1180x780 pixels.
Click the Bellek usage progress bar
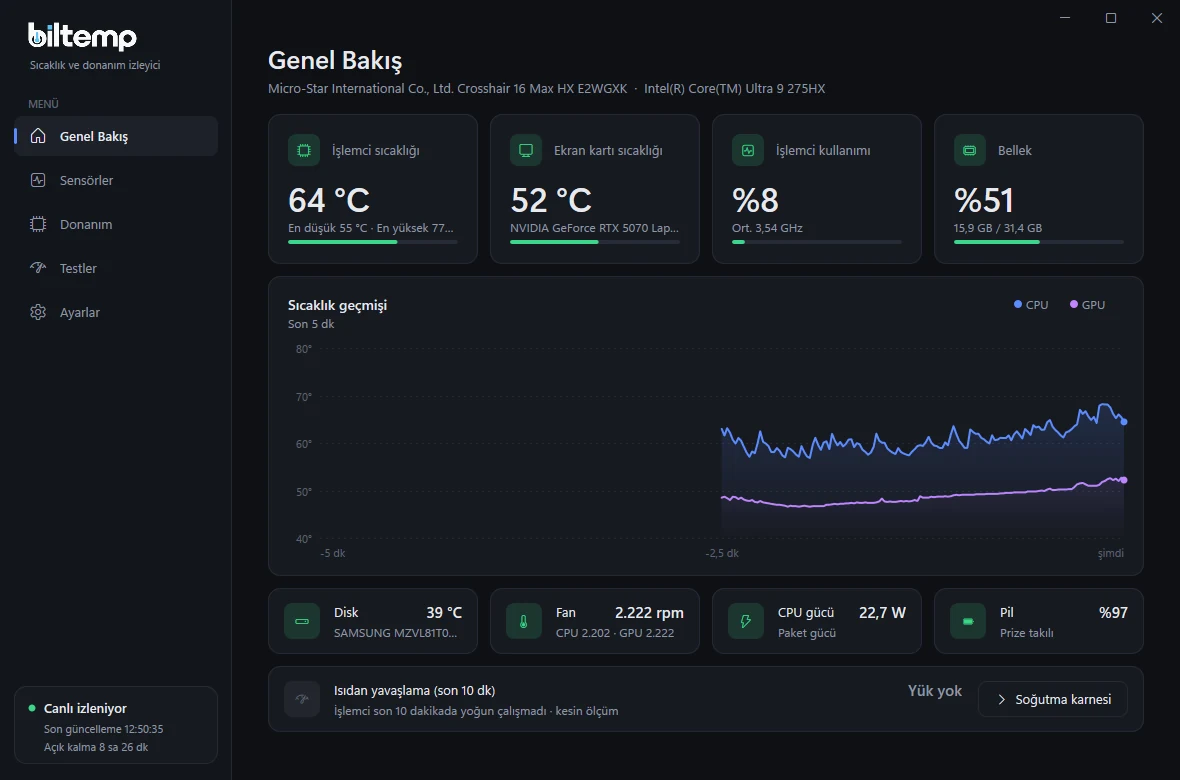(1039, 242)
